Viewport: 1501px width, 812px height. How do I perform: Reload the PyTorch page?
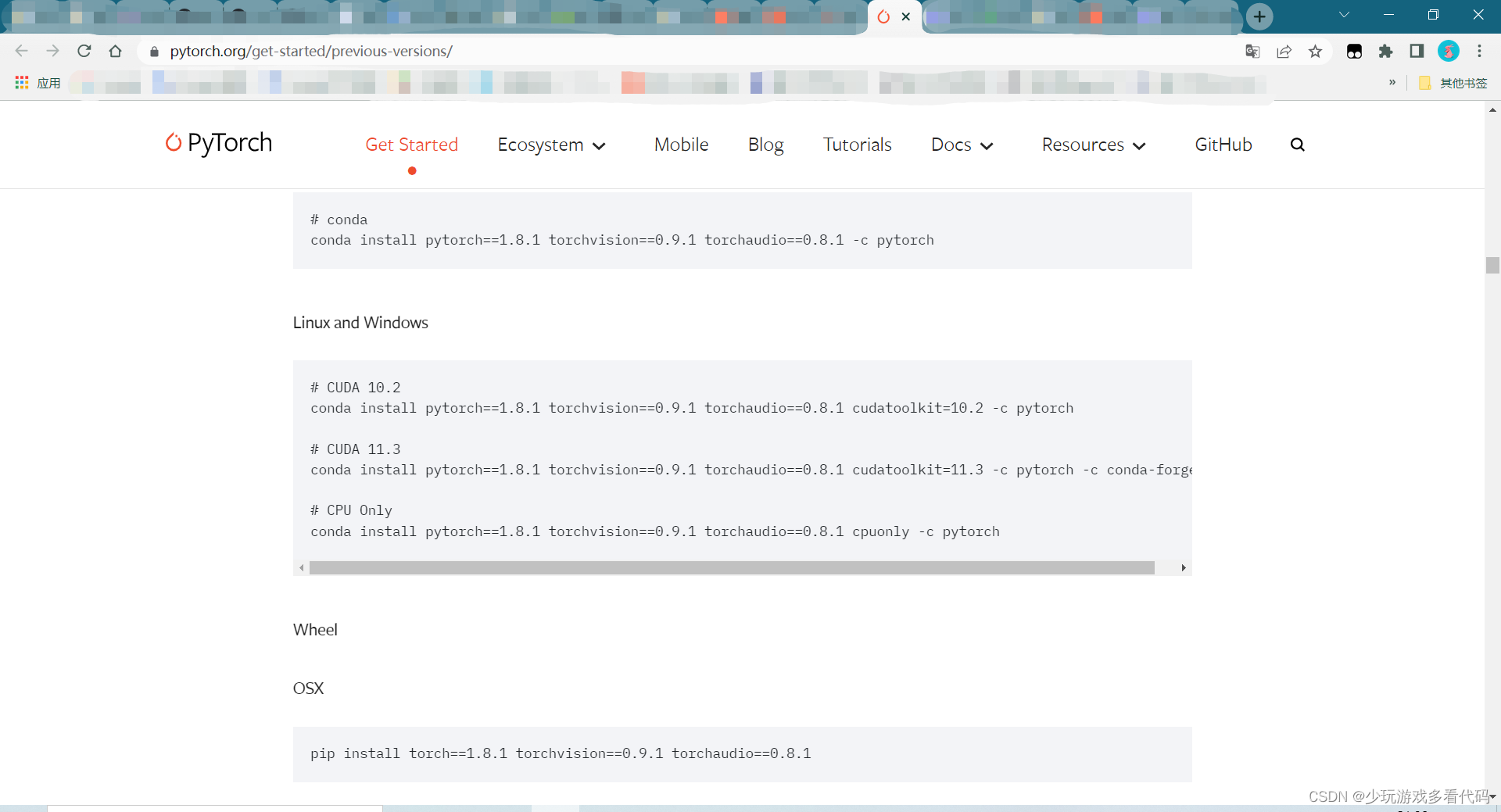click(84, 51)
